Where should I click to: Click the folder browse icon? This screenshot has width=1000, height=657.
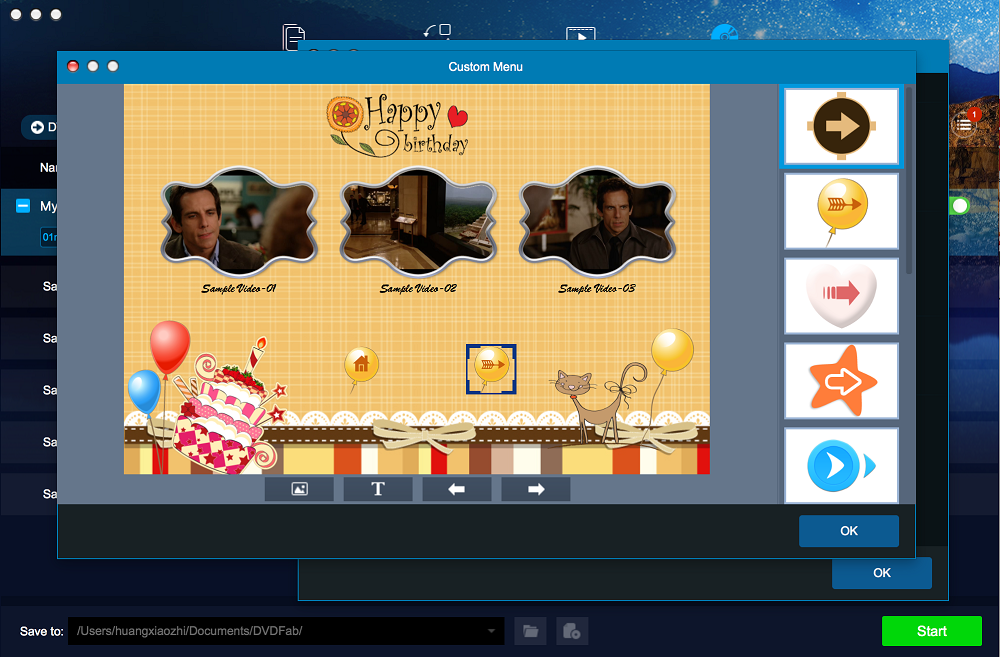pos(530,631)
